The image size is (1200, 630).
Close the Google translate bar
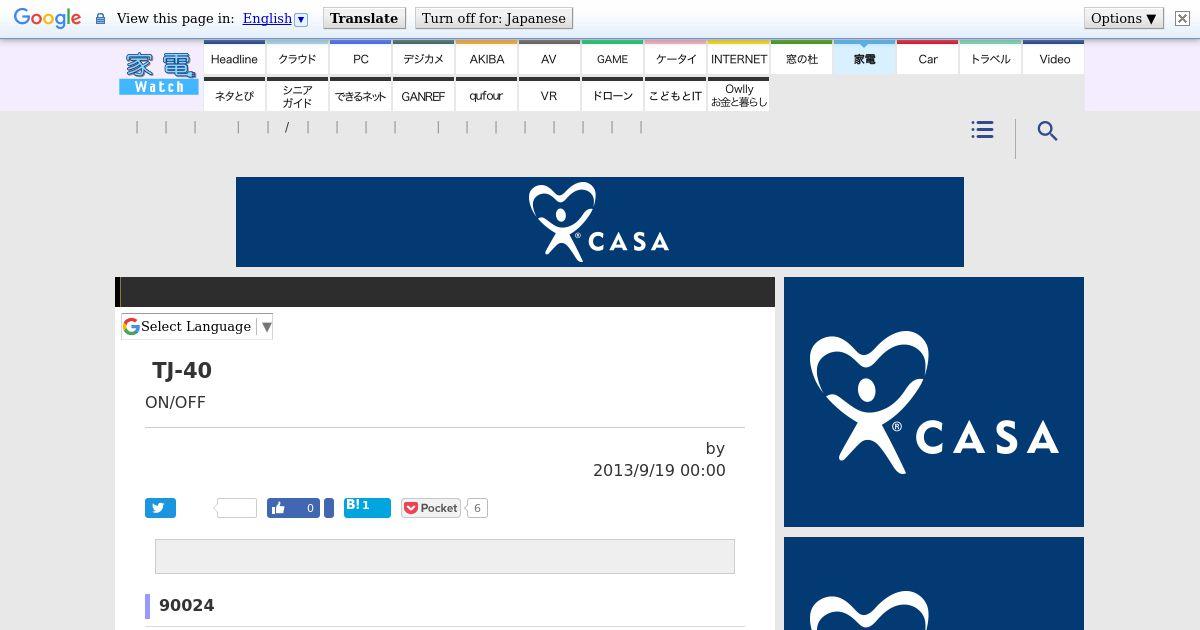point(1182,18)
